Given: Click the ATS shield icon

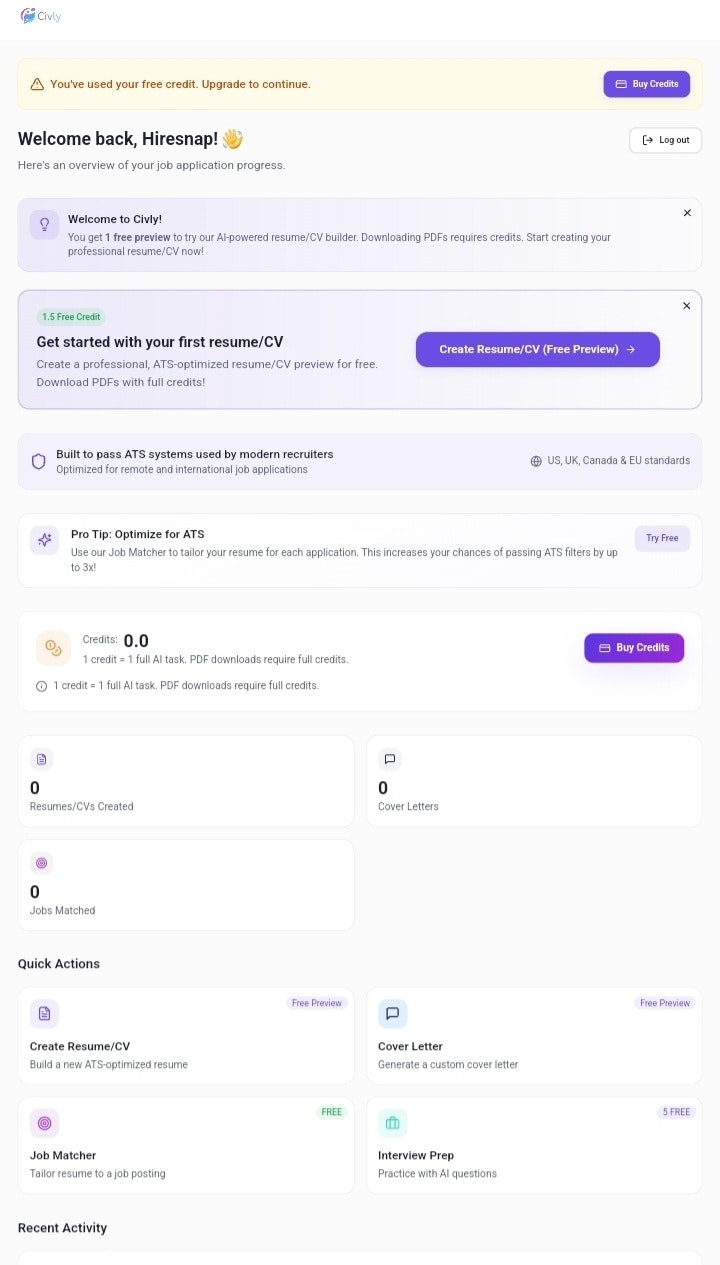Looking at the screenshot, I should tap(38, 461).
